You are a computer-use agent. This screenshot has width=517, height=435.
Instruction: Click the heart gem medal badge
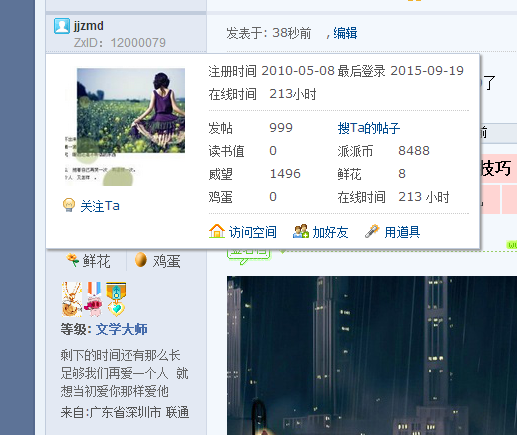(x=116, y=299)
